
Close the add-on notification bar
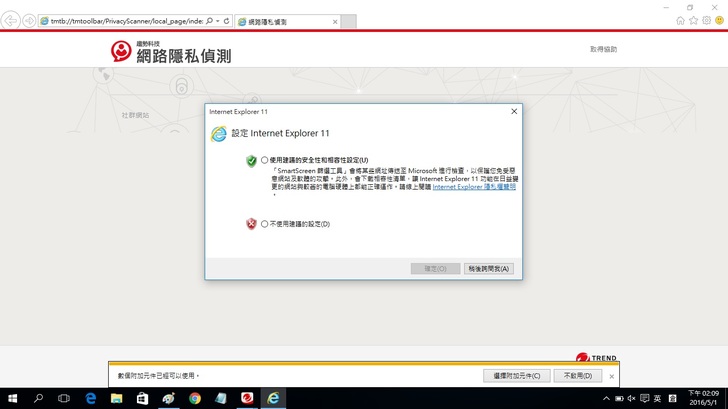click(x=611, y=375)
